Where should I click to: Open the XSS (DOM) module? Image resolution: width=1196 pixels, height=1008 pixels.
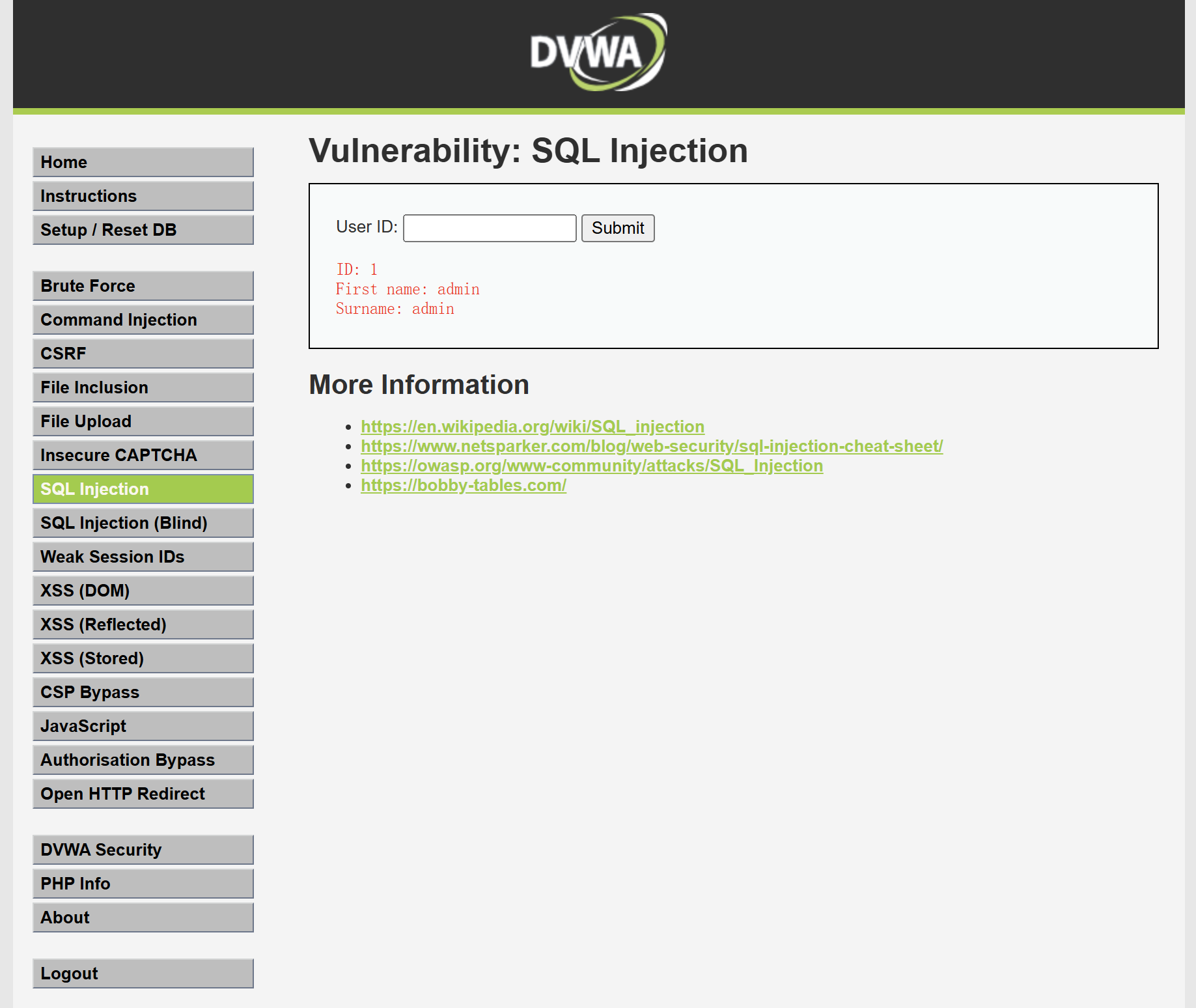coord(143,591)
